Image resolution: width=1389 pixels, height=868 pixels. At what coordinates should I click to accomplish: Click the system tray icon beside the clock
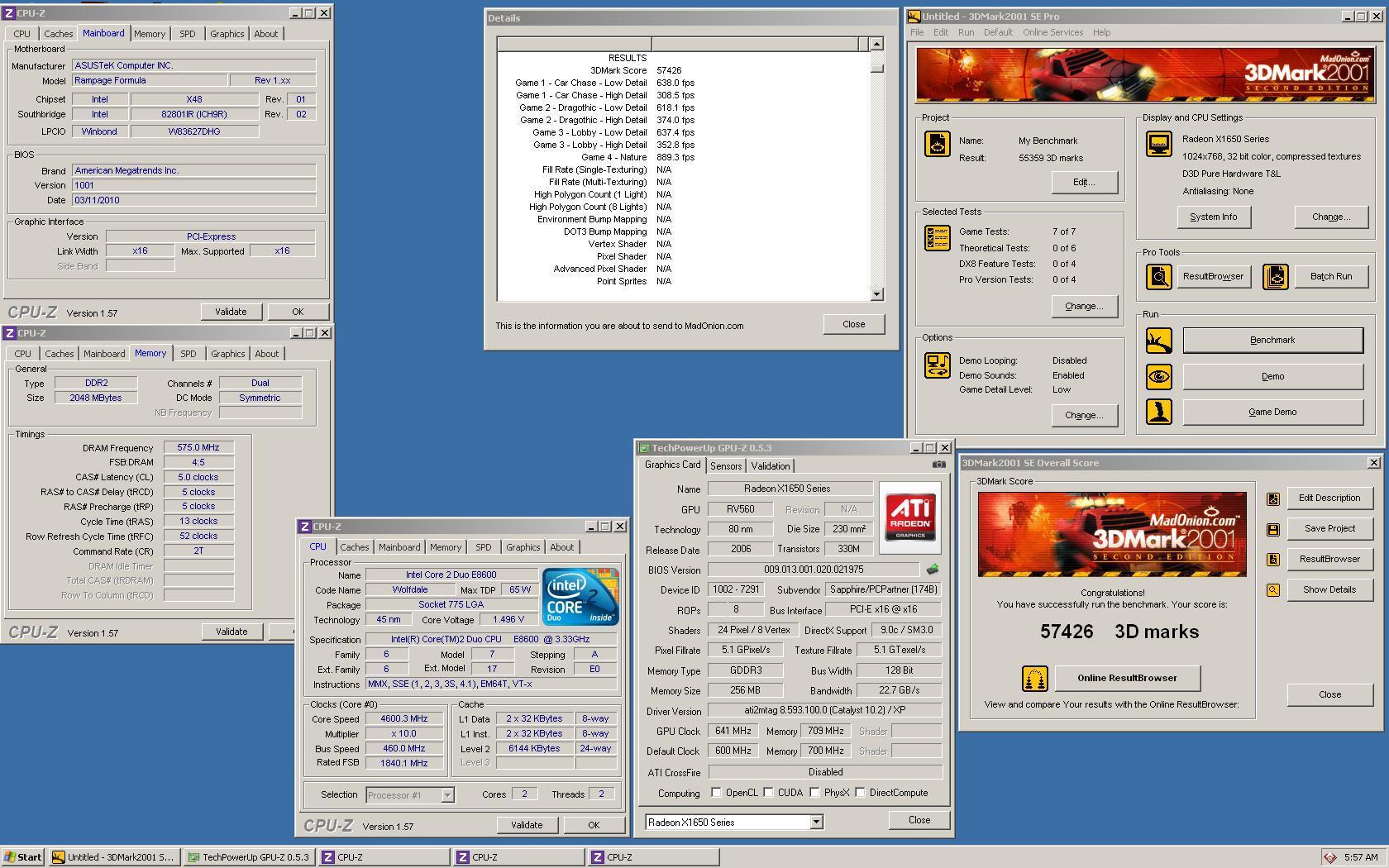1329,857
